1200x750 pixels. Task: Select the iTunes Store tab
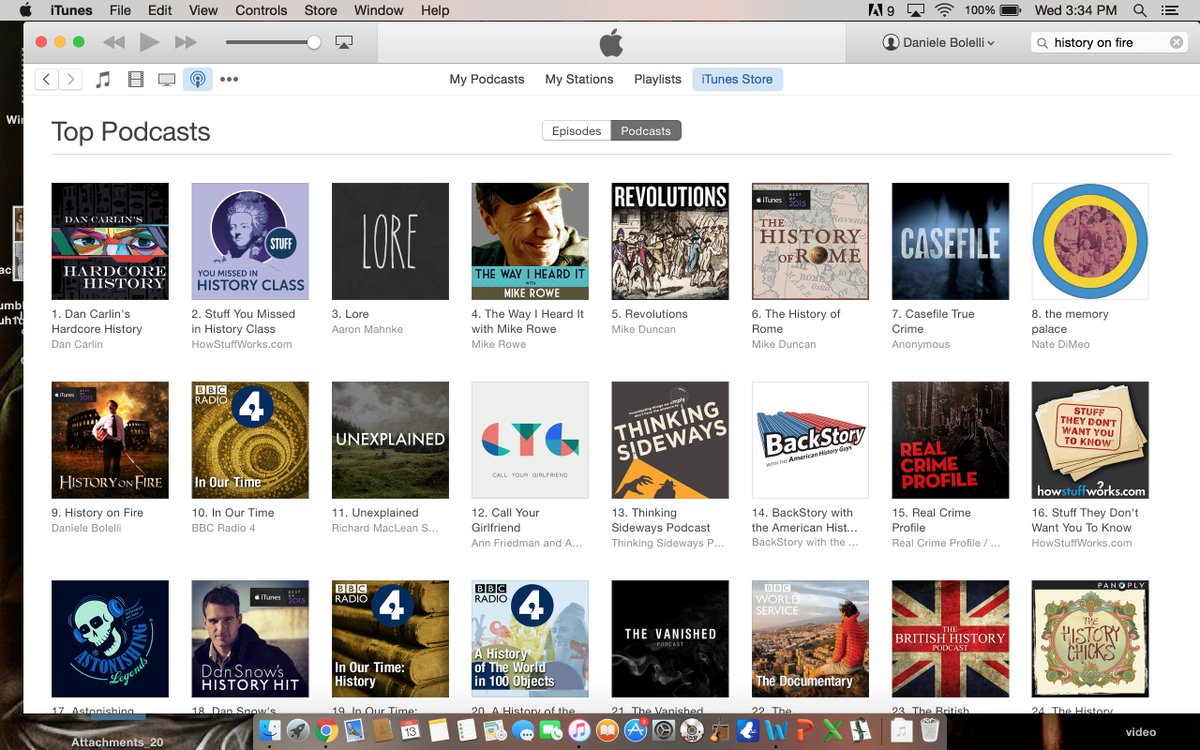[737, 79]
